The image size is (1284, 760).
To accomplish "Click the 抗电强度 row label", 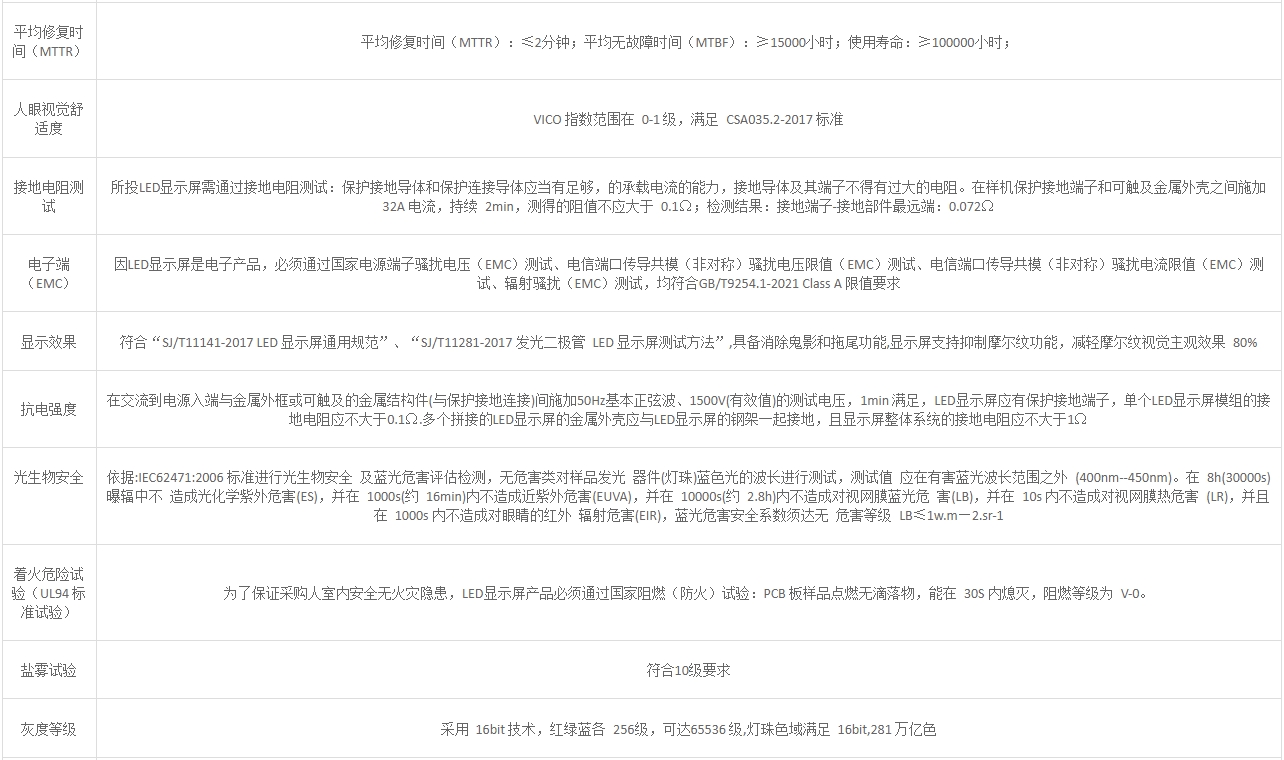I will click(48, 408).
